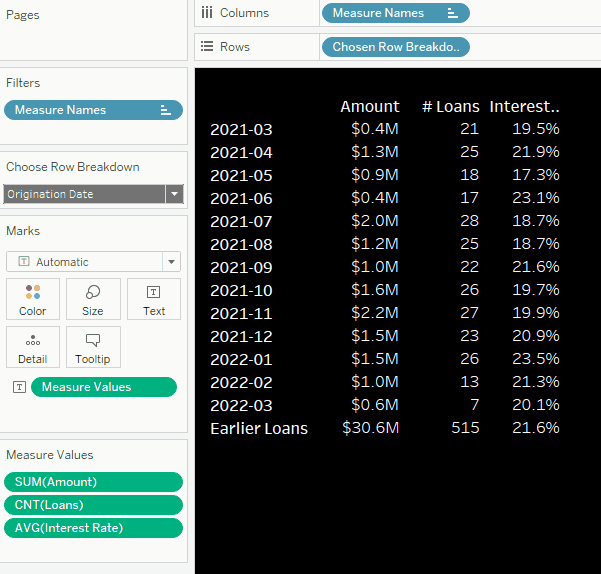601x574 pixels.
Task: Select the 2021-09 row label
Action: (241, 267)
